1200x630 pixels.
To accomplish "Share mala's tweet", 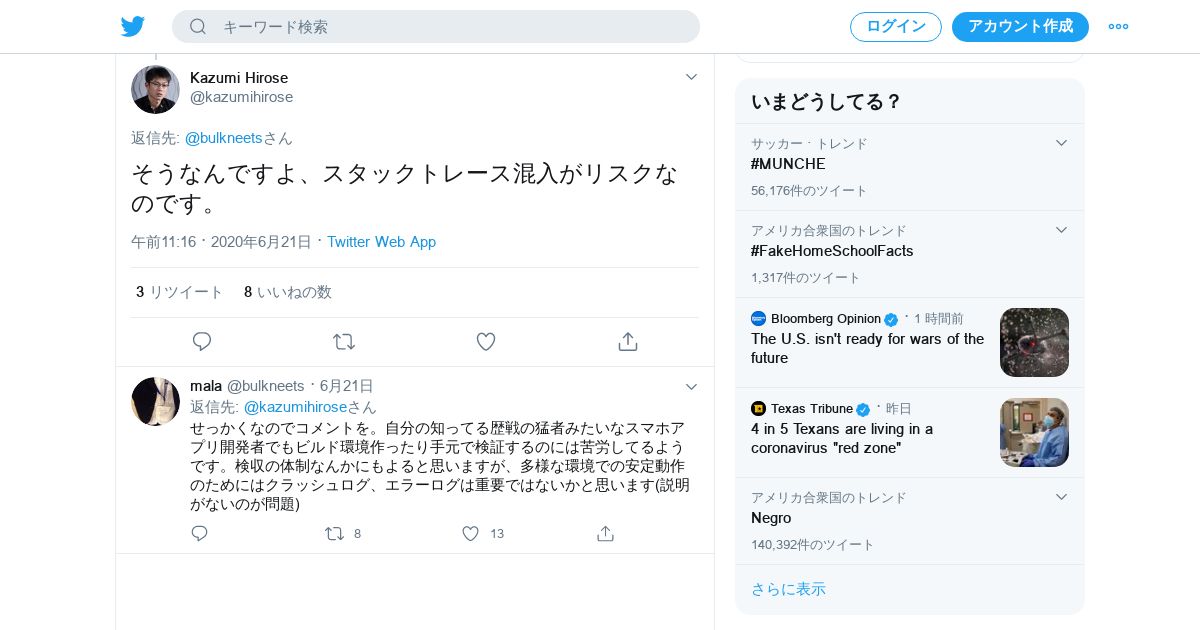I will click(605, 534).
